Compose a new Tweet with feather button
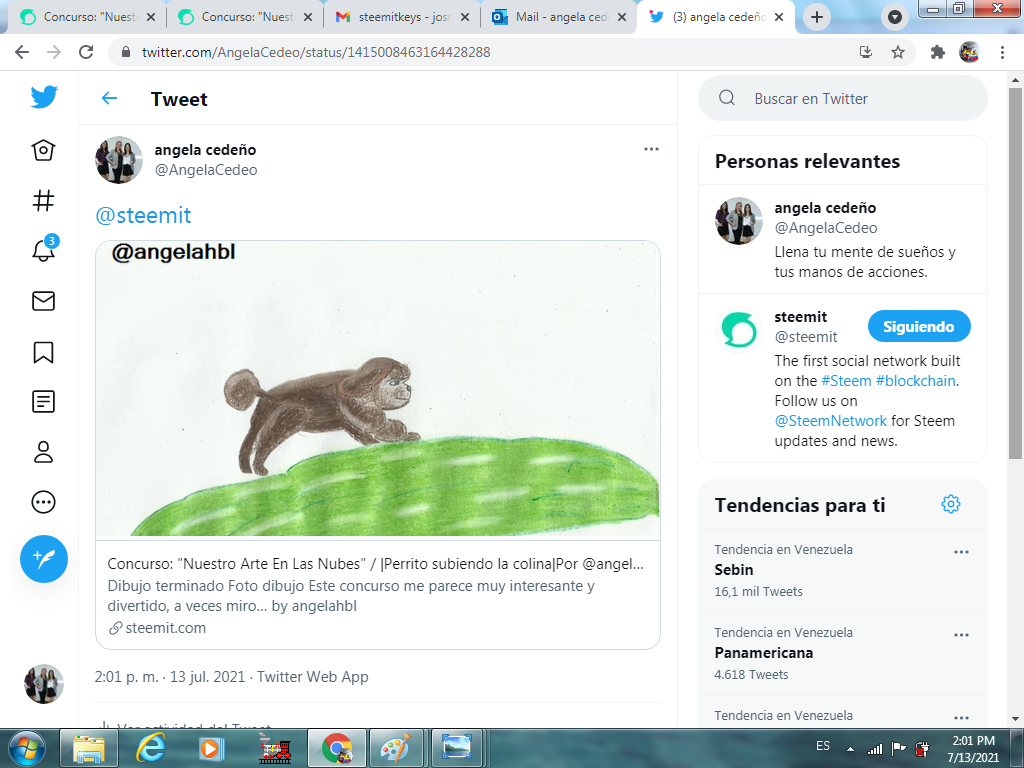Viewport: 1024px width, 768px height. (44, 559)
